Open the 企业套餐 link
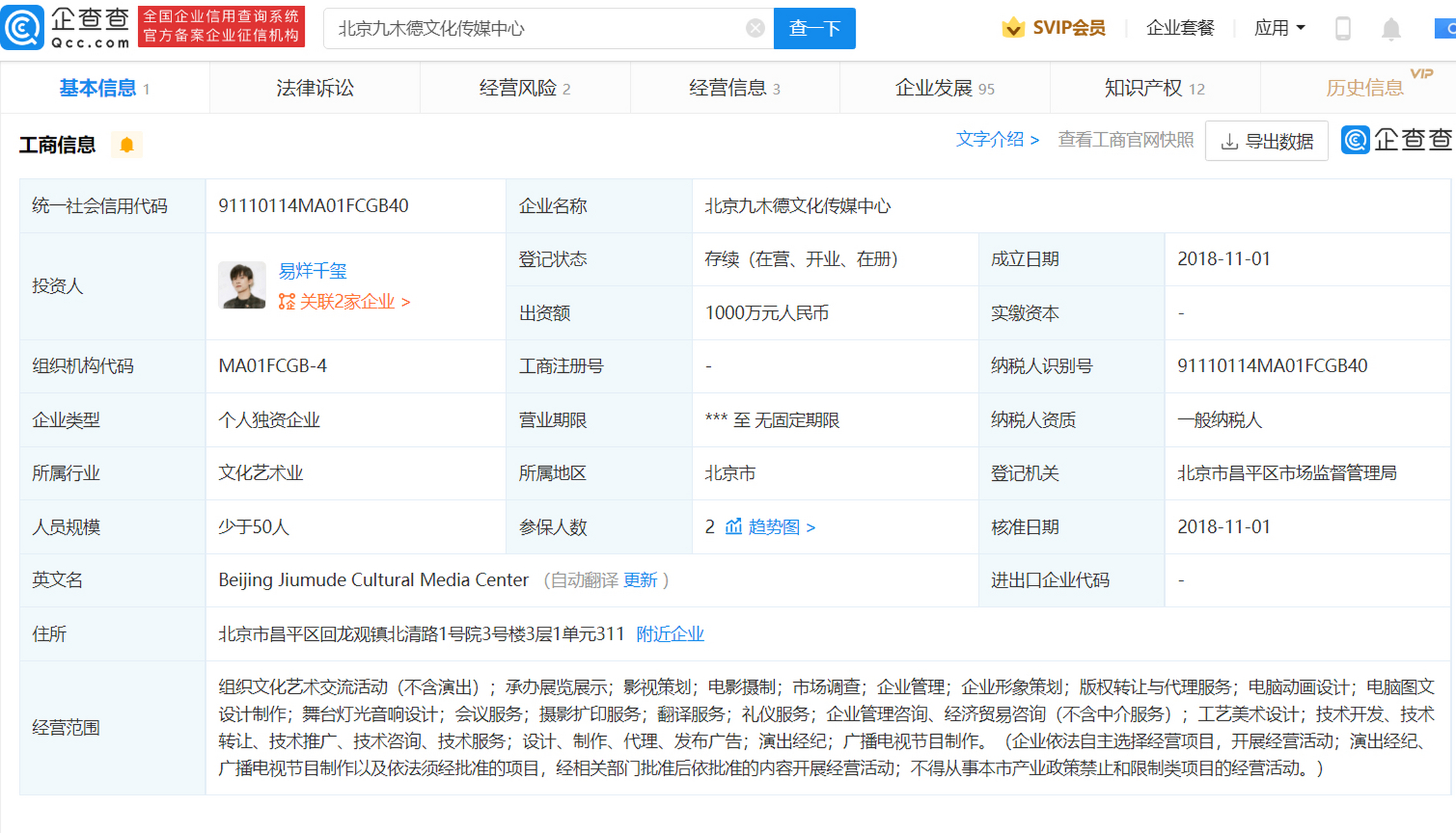Image resolution: width=1456 pixels, height=833 pixels. (x=1180, y=28)
